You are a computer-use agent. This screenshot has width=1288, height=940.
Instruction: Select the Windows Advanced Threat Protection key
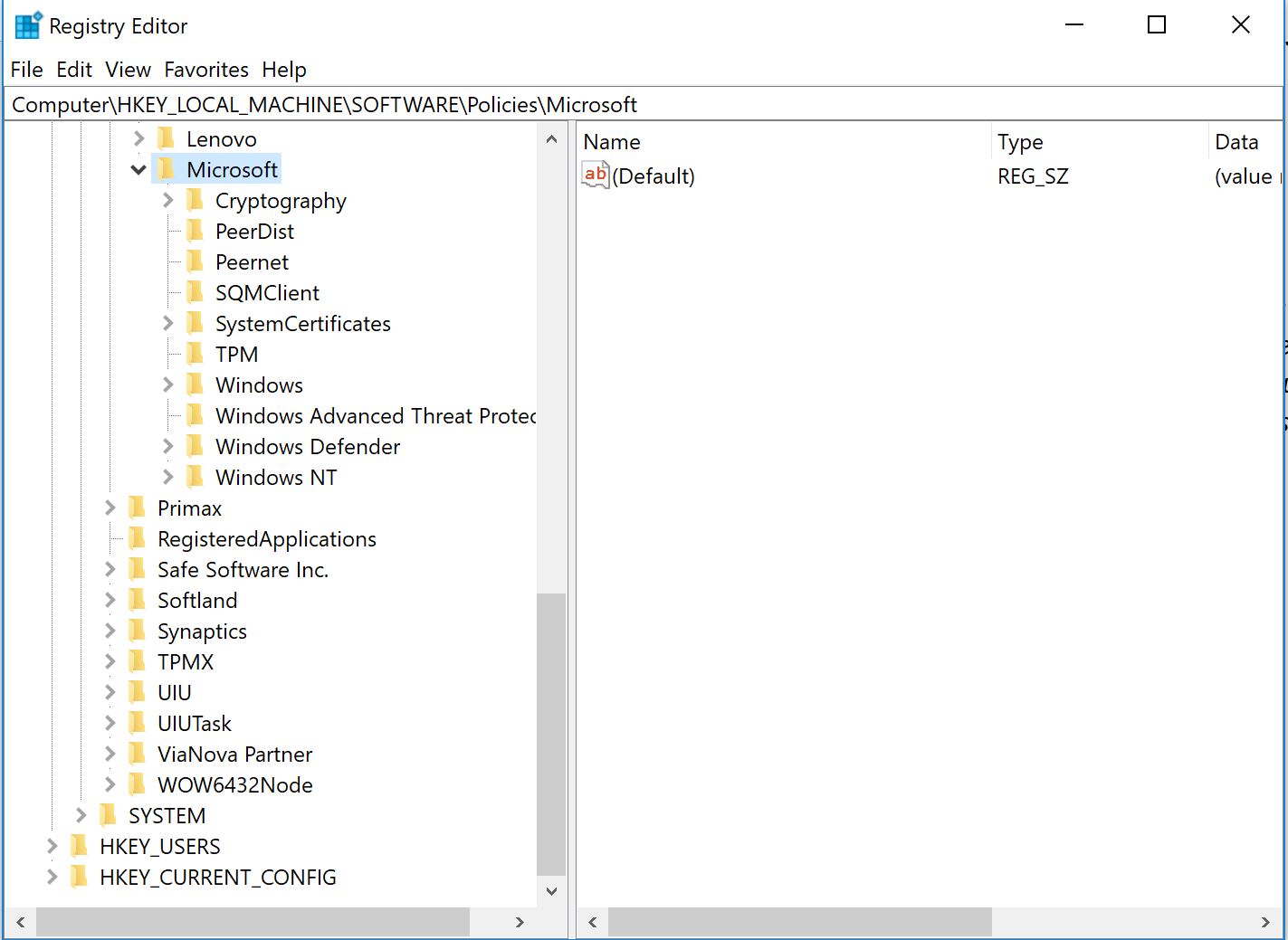point(376,415)
